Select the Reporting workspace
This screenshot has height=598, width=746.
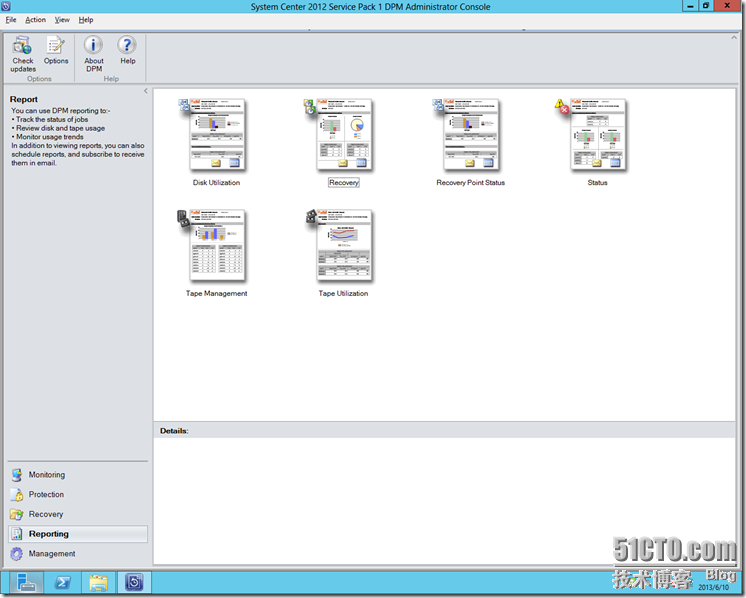tap(78, 534)
